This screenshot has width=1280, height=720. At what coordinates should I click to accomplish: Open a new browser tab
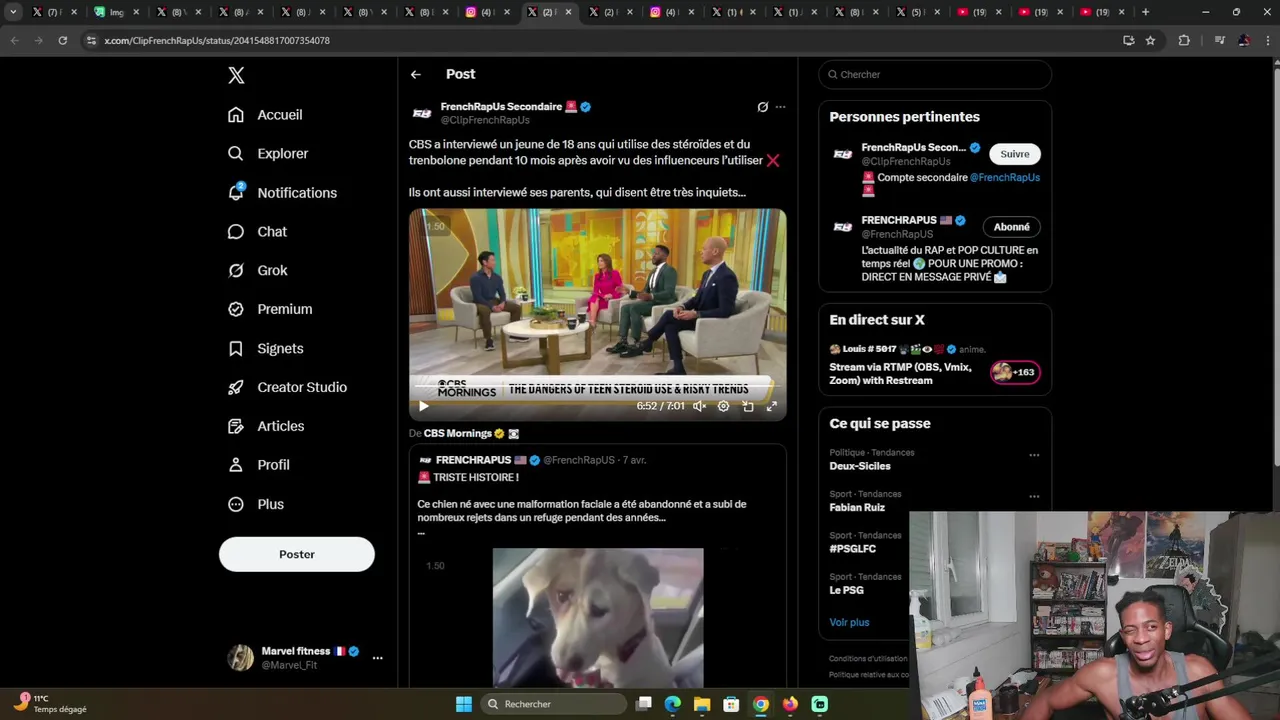[1145, 12]
